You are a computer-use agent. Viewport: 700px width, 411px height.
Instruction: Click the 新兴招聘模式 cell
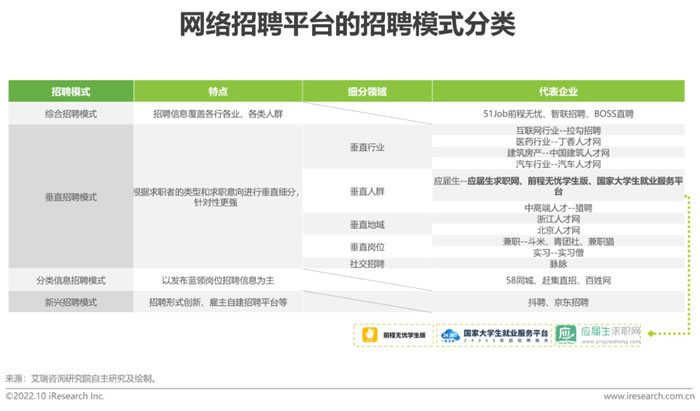coord(71,302)
